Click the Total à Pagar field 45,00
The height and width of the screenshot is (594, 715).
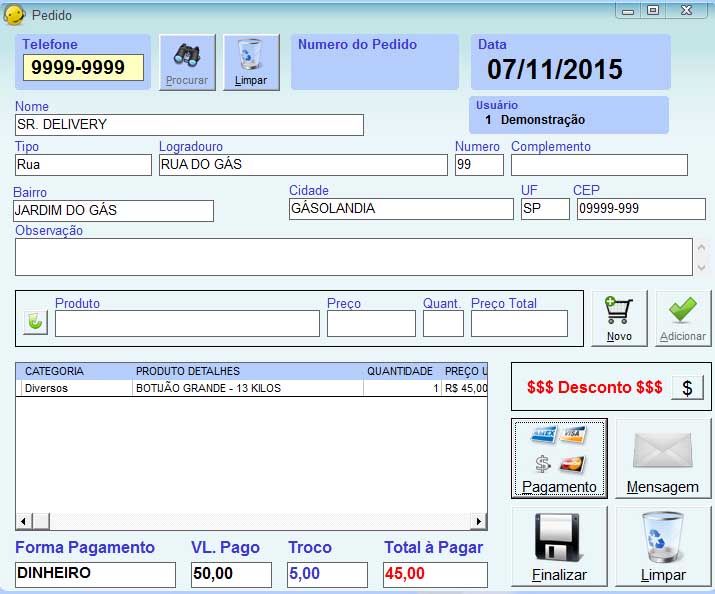pos(435,574)
